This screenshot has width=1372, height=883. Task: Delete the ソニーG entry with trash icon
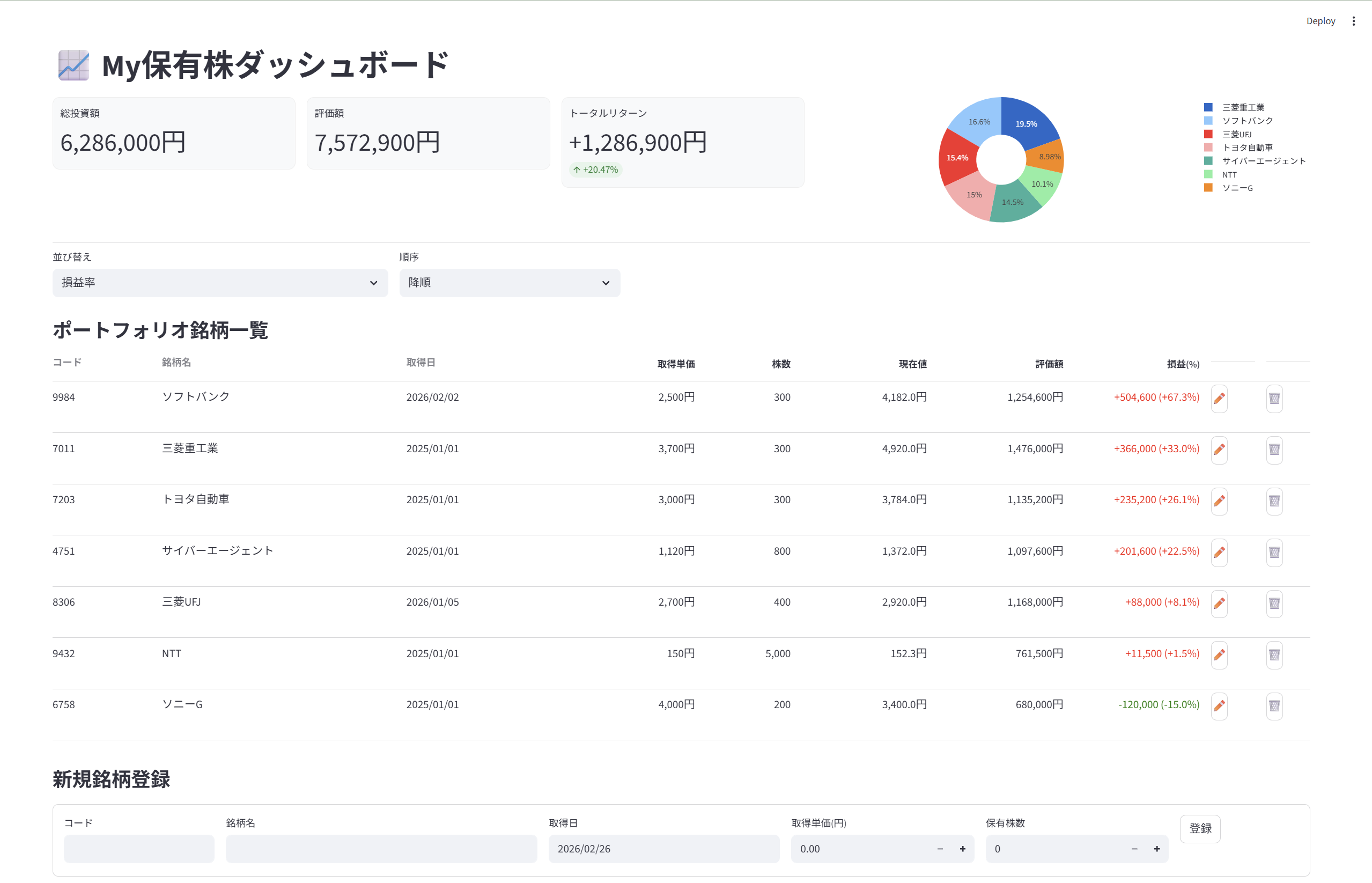pos(1274,706)
